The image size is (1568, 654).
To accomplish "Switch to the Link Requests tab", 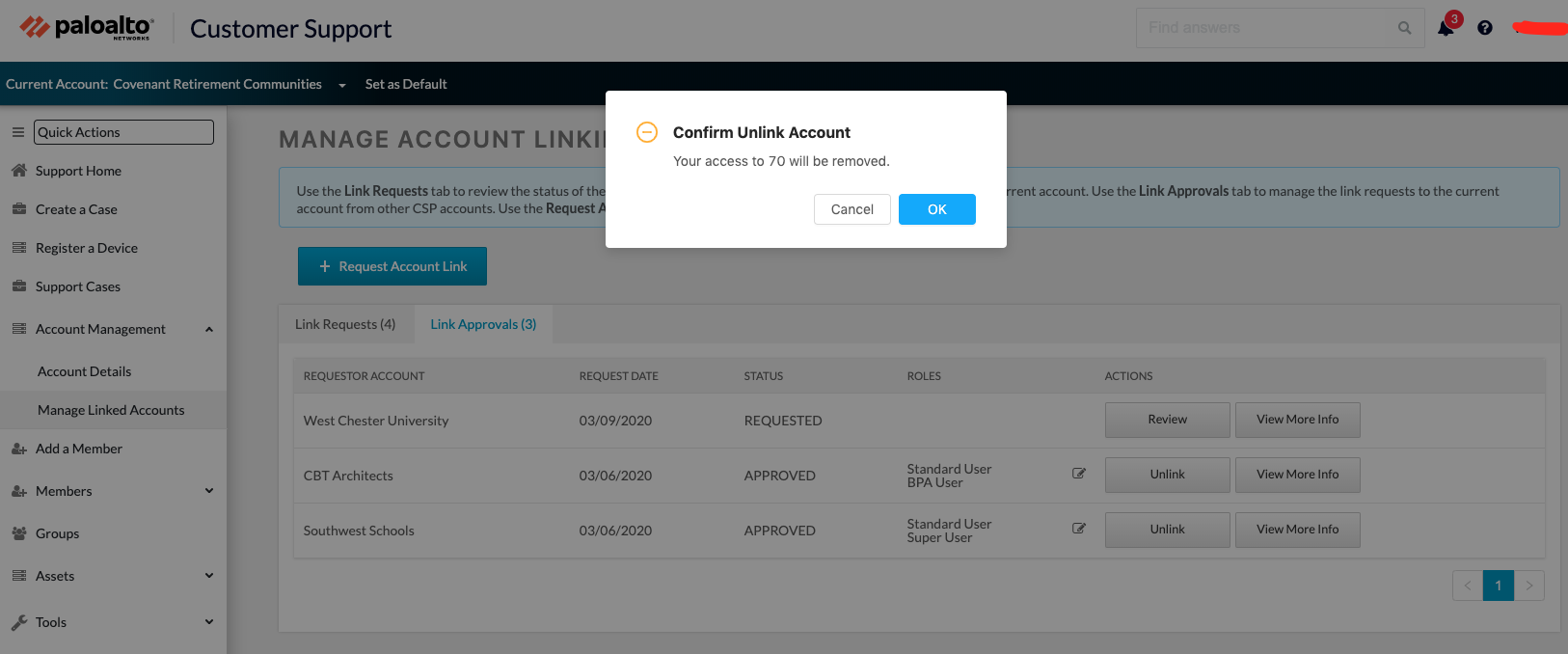I will [x=345, y=324].
